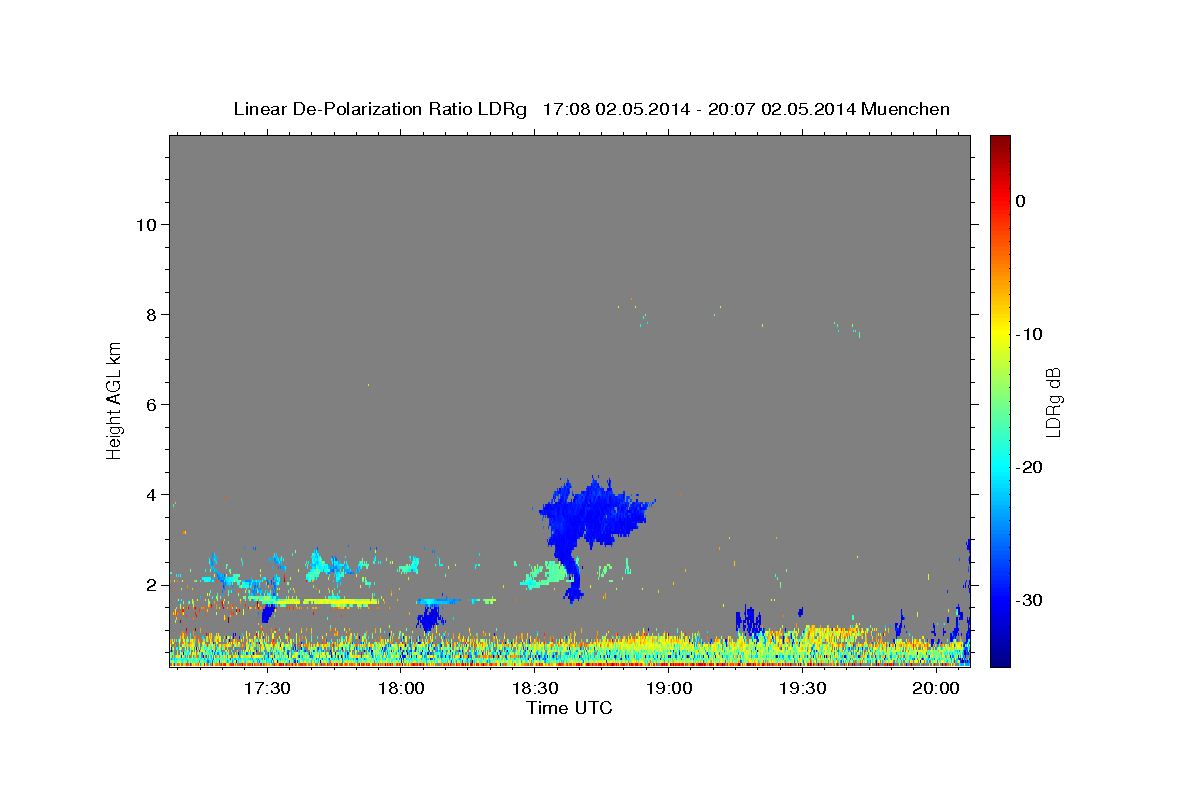This screenshot has height=800, width=1200.
Task: Click the 'Height AGL km' axis label
Action: pyautogui.click(x=115, y=400)
